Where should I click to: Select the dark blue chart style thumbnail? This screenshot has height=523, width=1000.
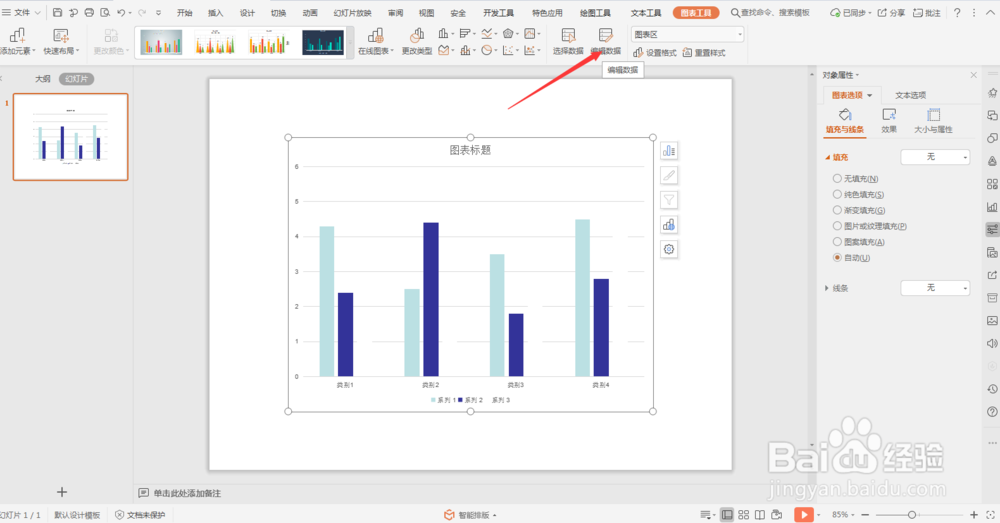point(323,43)
